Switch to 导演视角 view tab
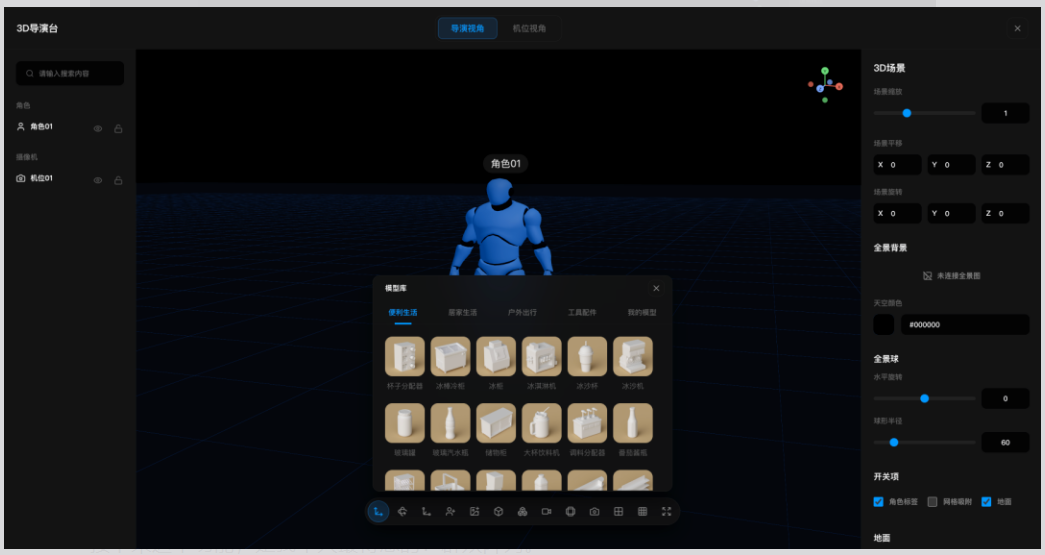1045x555 pixels. coord(467,29)
